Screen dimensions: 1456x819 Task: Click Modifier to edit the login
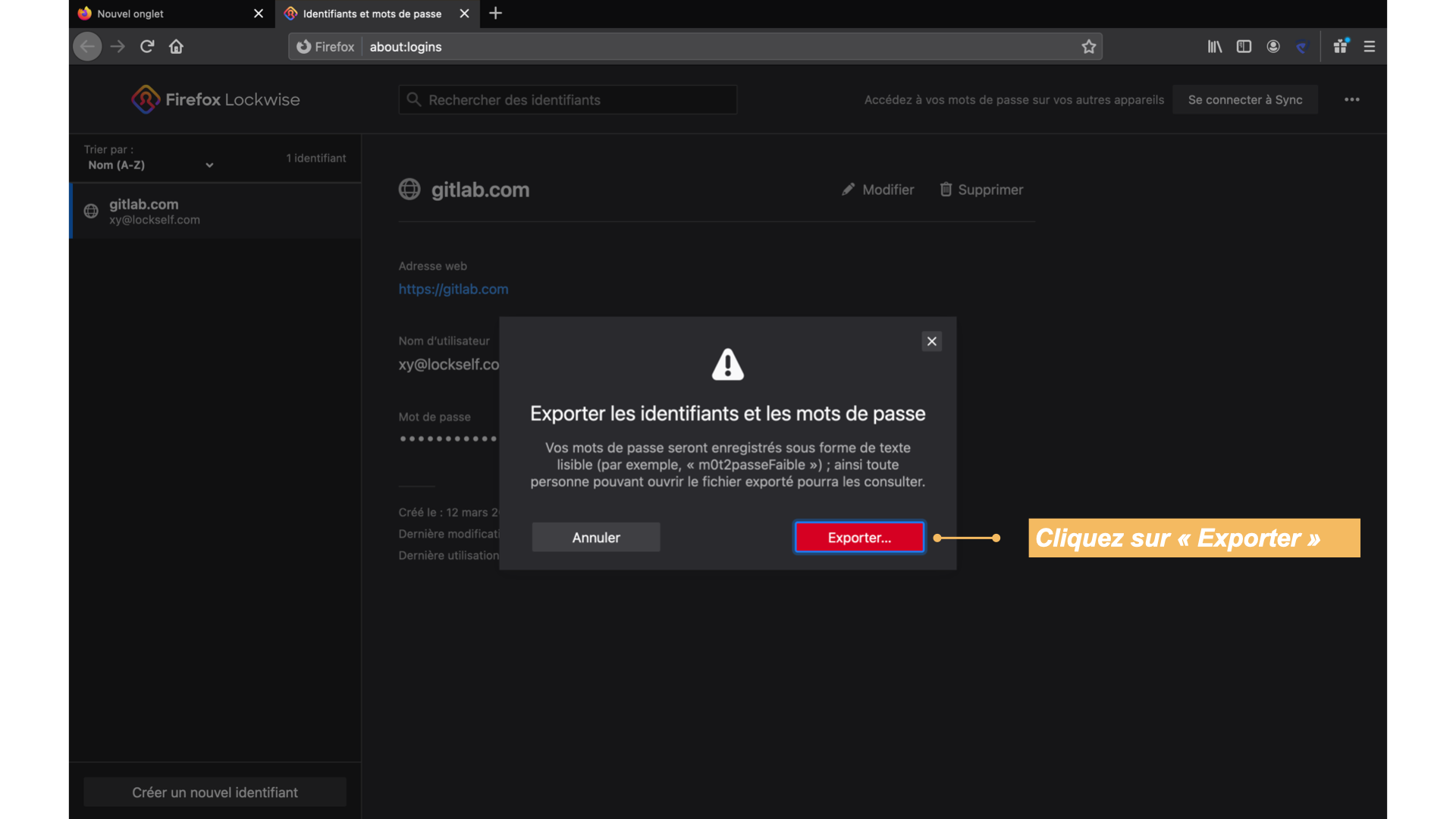click(x=878, y=190)
